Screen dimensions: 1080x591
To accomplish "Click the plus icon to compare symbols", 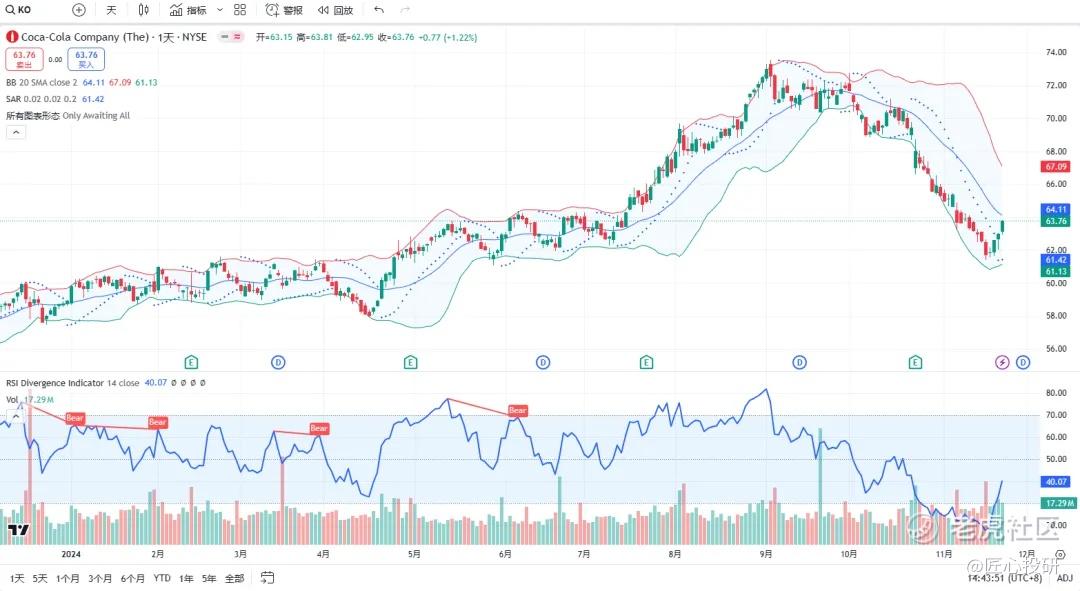I will click(79, 10).
